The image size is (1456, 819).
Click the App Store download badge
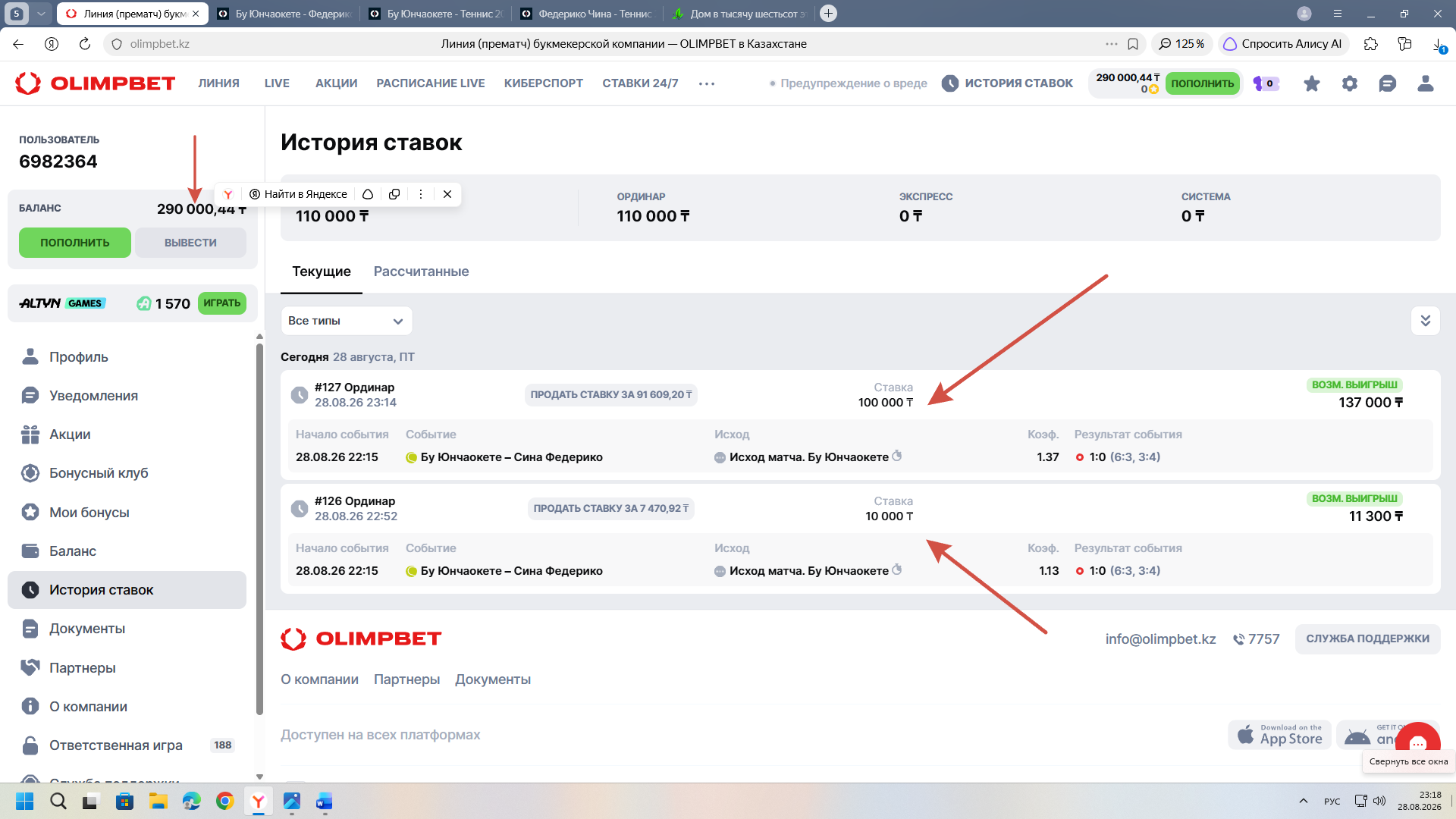click(x=1279, y=735)
